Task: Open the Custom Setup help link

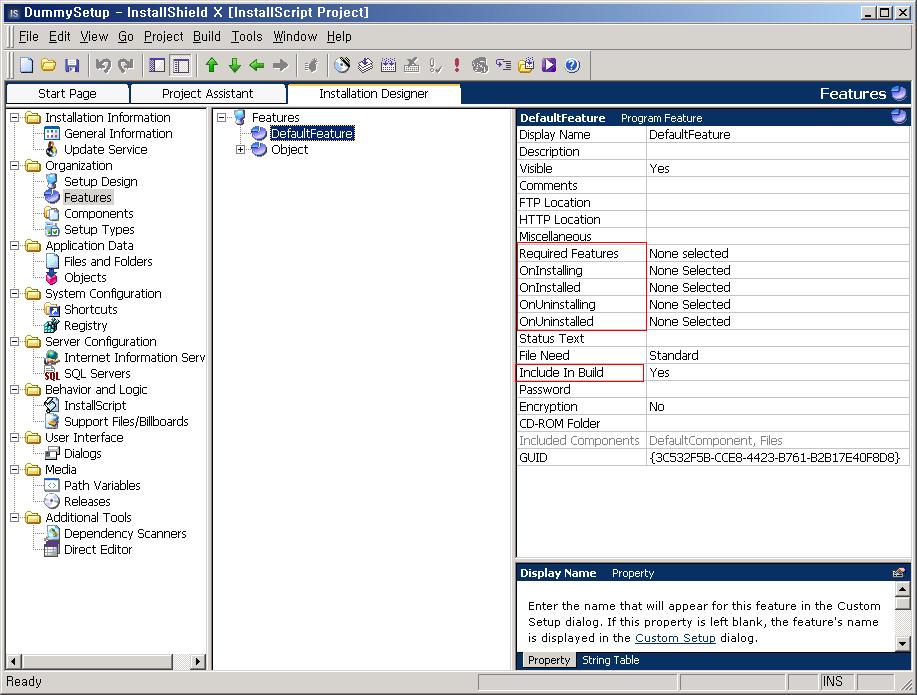Action: coord(675,638)
